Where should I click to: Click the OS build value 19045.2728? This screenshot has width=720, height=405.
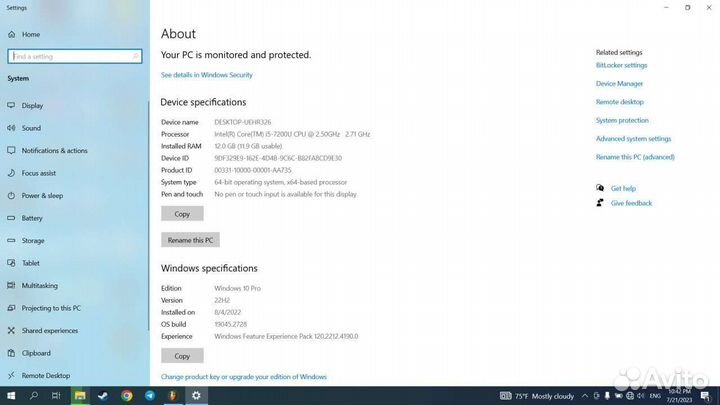tap(231, 324)
